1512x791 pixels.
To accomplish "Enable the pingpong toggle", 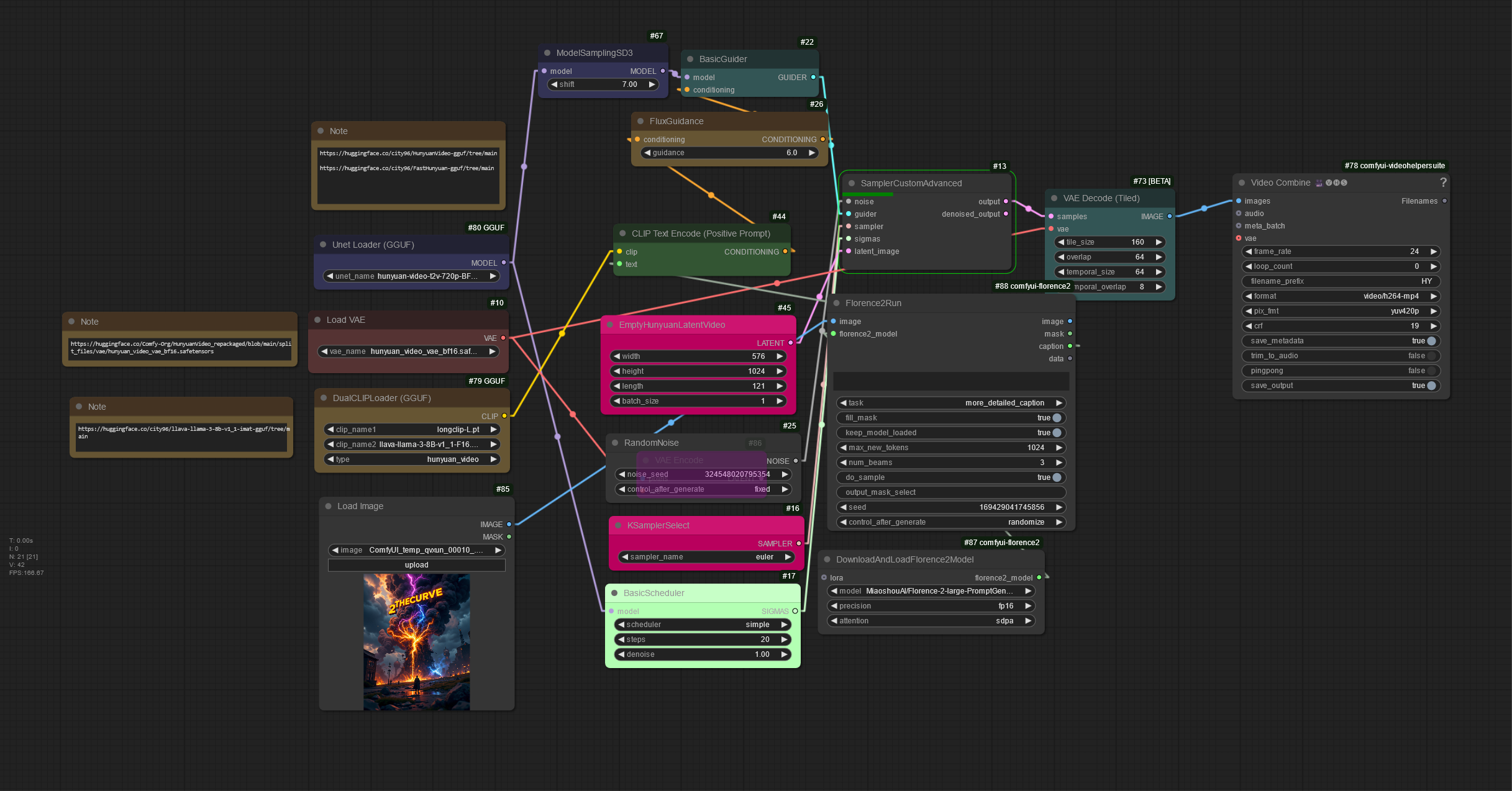I will (1431, 371).
